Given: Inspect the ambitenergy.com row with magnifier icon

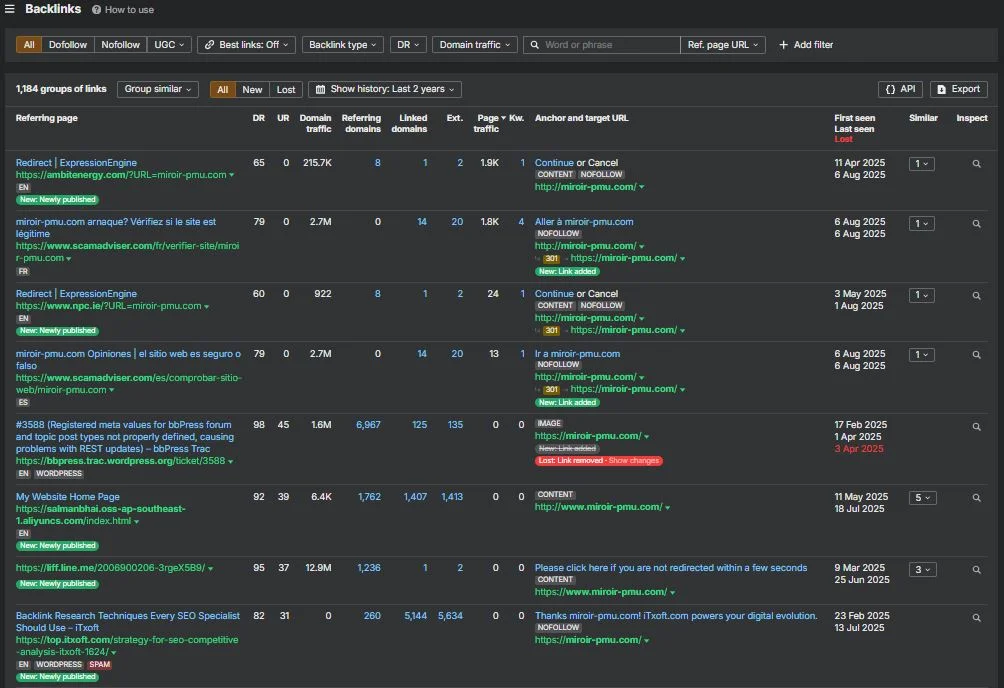Looking at the screenshot, I should click(976, 164).
